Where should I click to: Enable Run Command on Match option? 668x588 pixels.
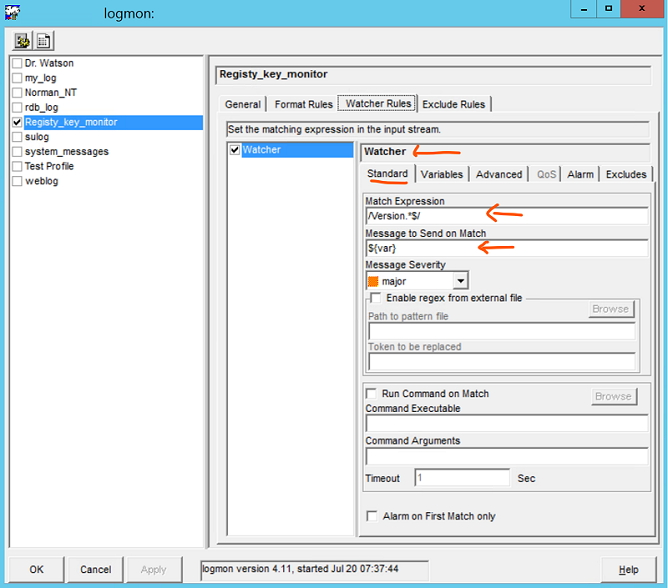click(373, 394)
